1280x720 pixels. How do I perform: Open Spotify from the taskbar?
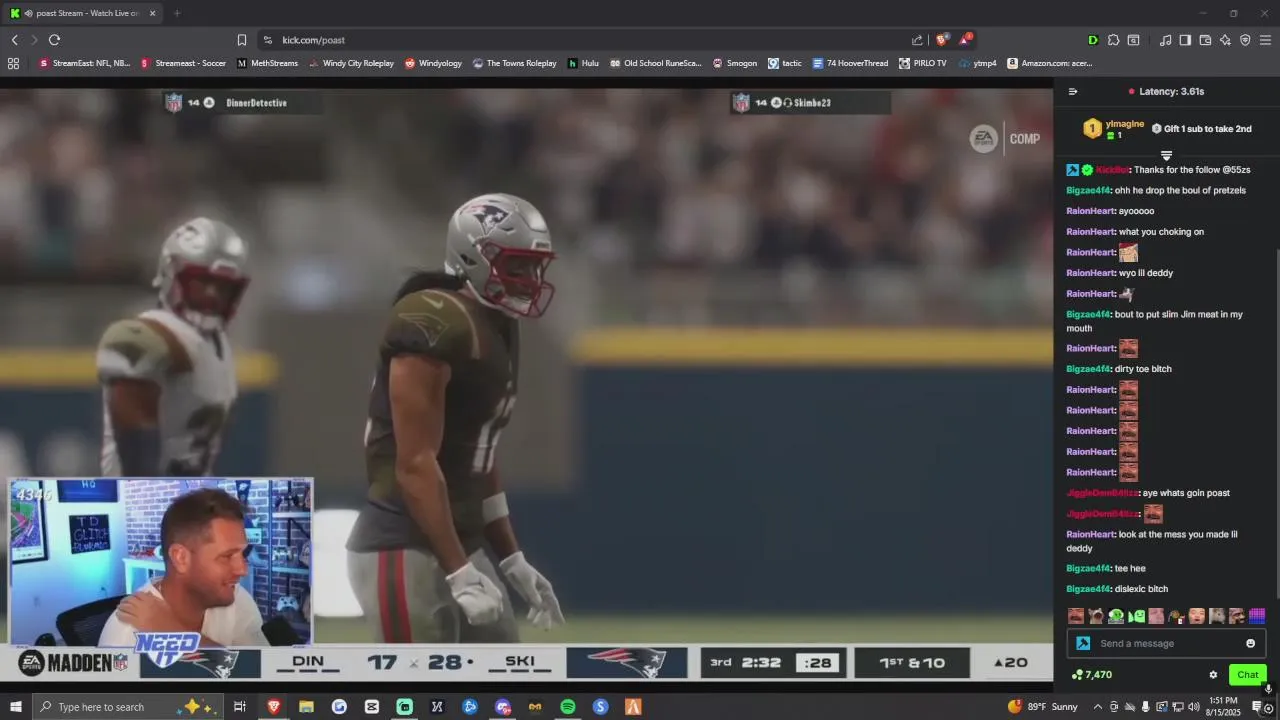pos(568,707)
